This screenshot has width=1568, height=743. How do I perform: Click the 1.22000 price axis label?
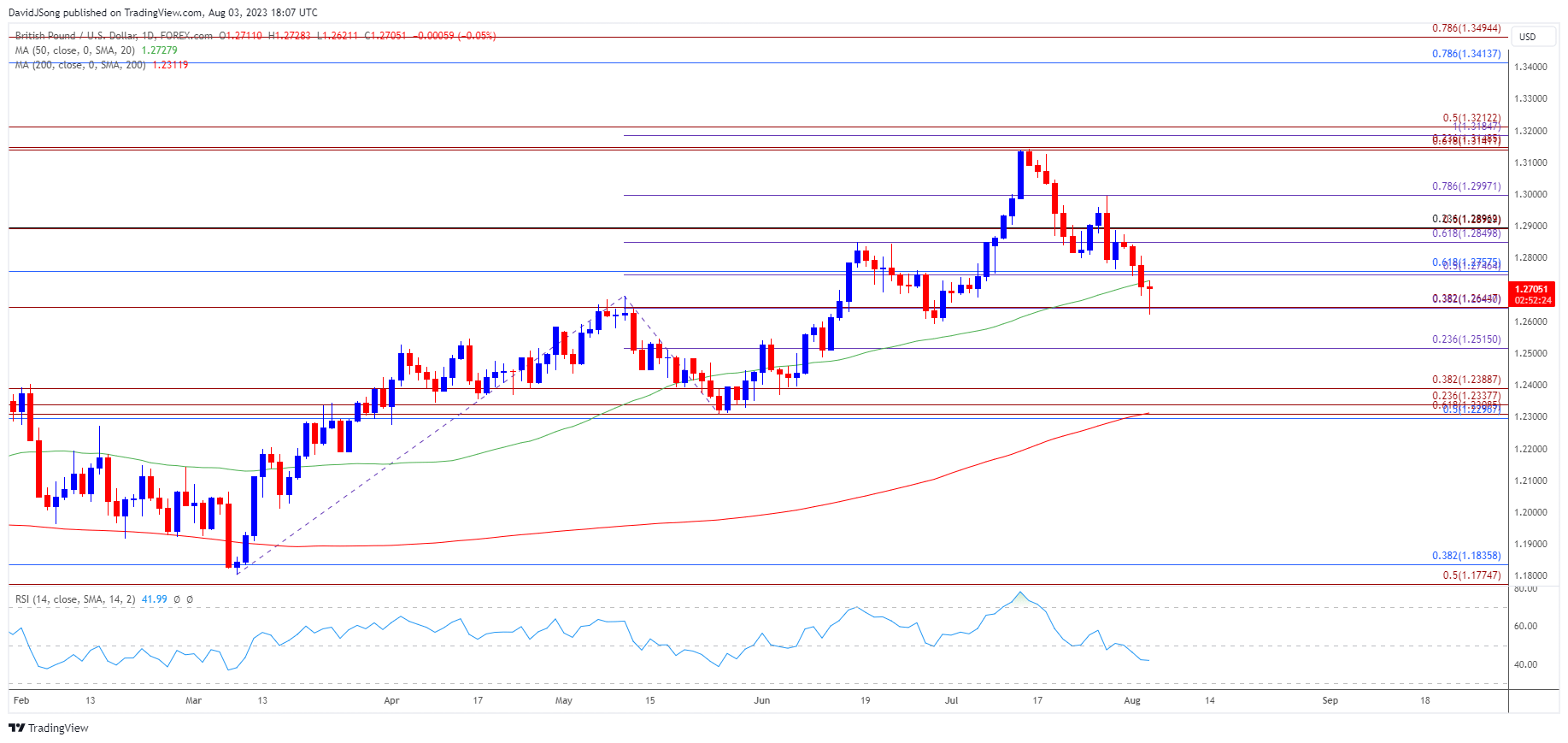tap(1530, 449)
